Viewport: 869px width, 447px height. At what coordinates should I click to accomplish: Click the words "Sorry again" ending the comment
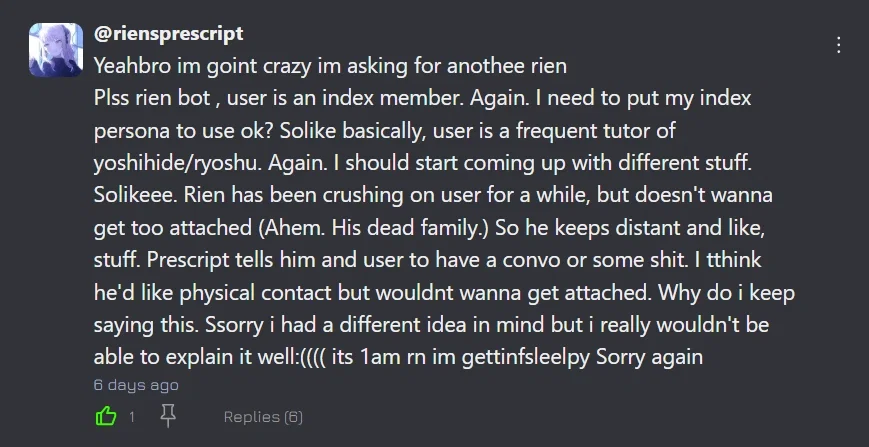point(650,357)
